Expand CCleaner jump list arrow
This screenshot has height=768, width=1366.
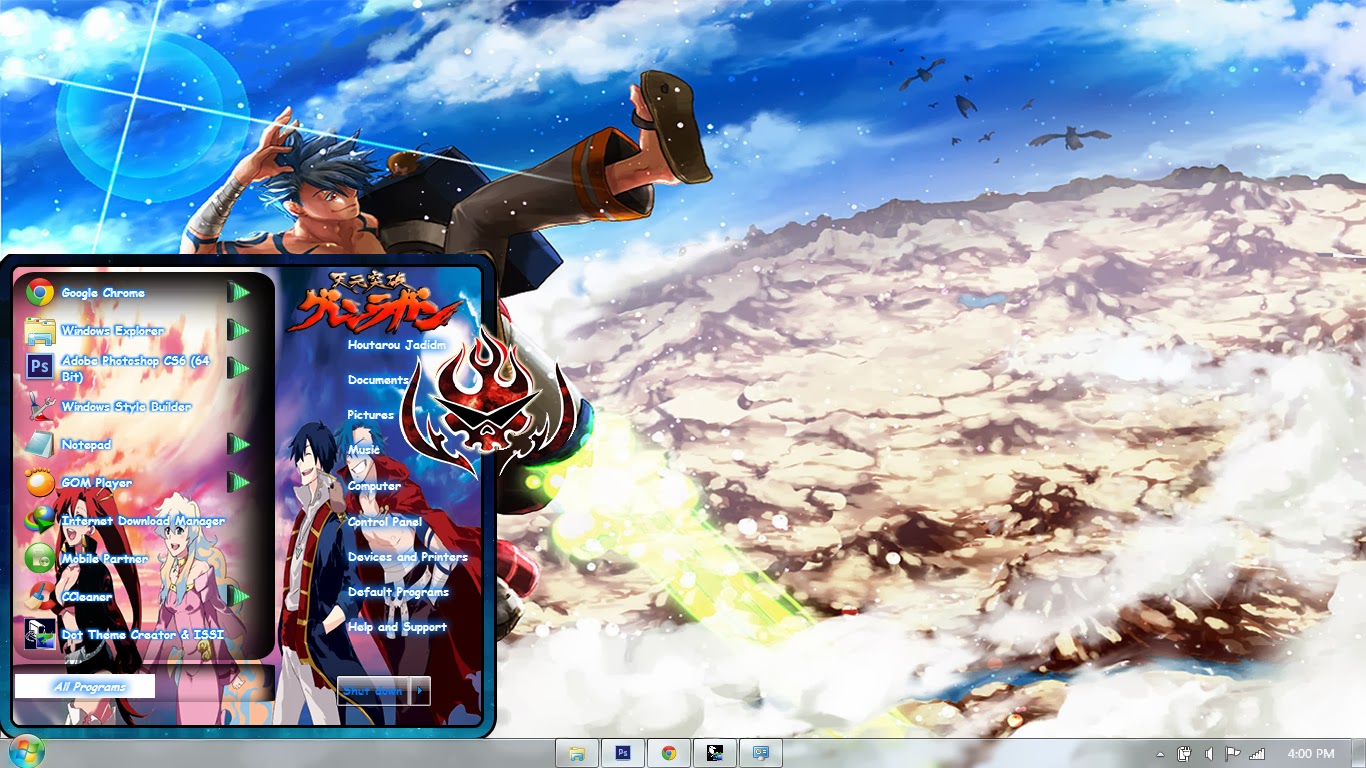[238, 596]
